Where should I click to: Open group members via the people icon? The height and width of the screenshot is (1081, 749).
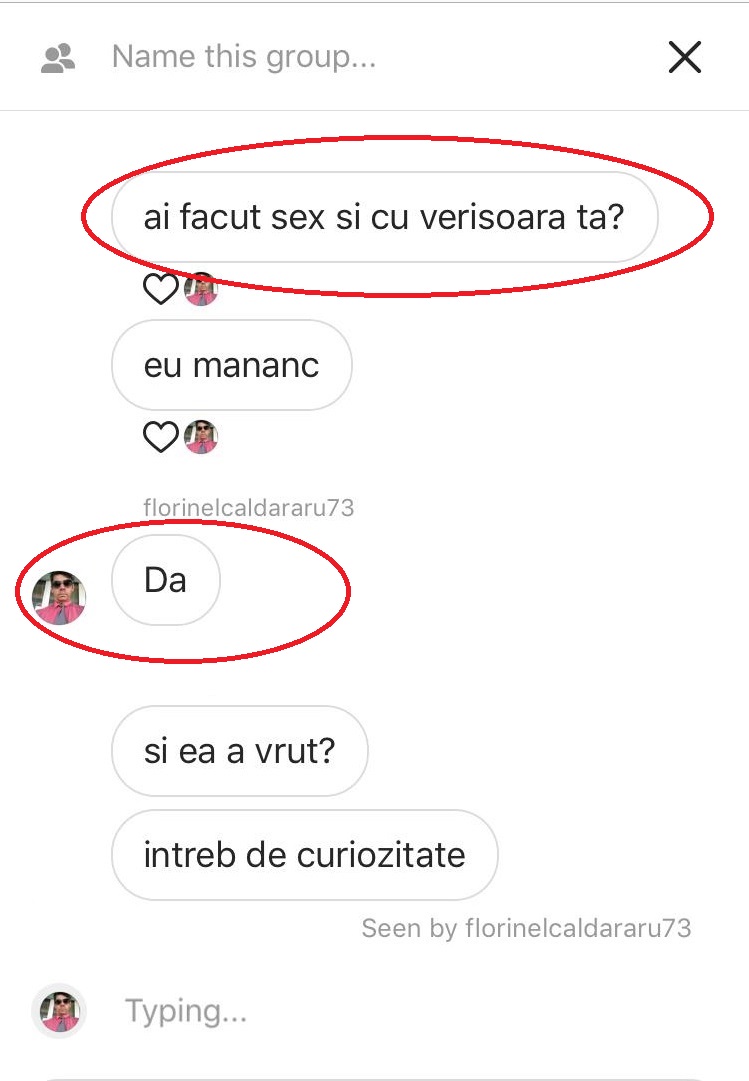pyautogui.click(x=58, y=58)
